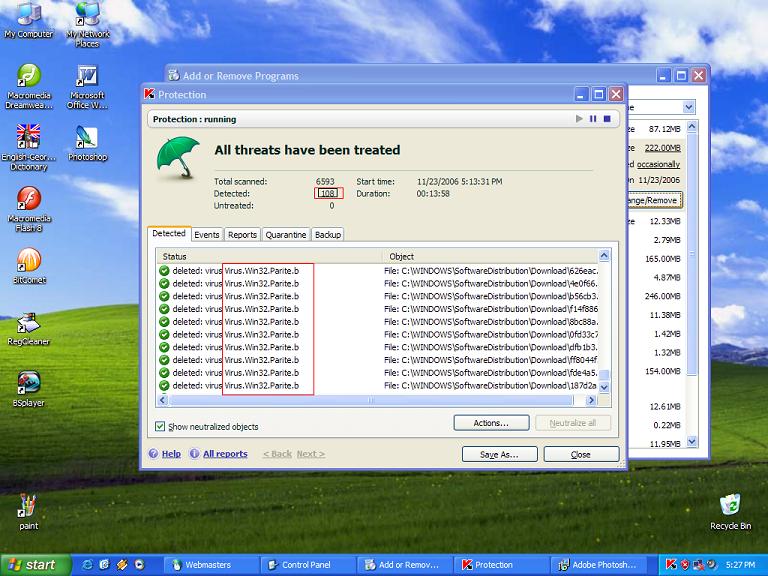Click the Add or Remove Programs taskbar button

pos(405,565)
